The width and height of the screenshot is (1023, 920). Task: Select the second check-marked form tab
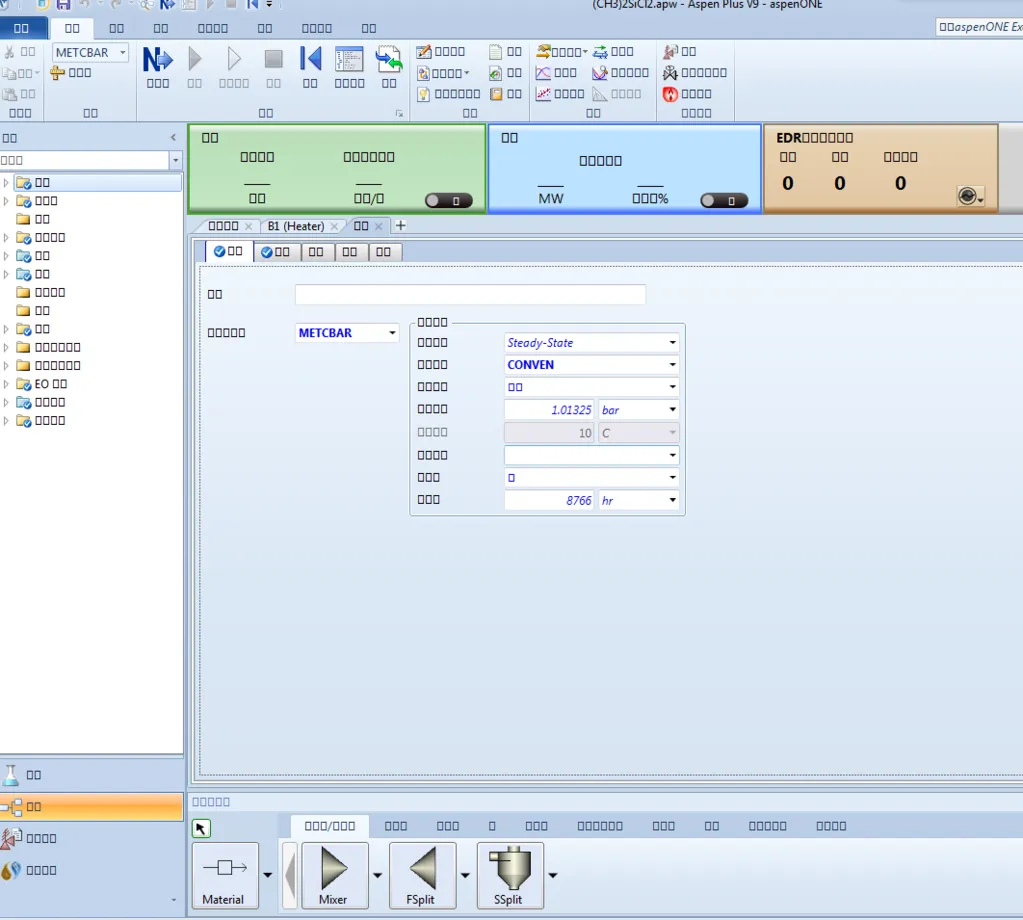[276, 252]
